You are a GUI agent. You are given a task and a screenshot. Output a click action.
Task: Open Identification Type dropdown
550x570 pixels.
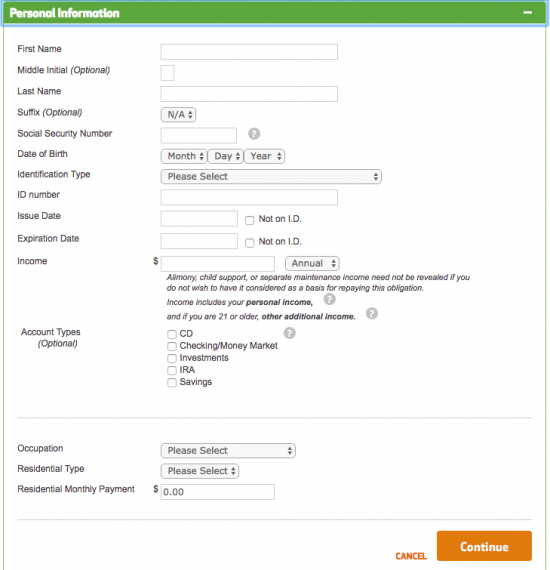click(x=271, y=177)
